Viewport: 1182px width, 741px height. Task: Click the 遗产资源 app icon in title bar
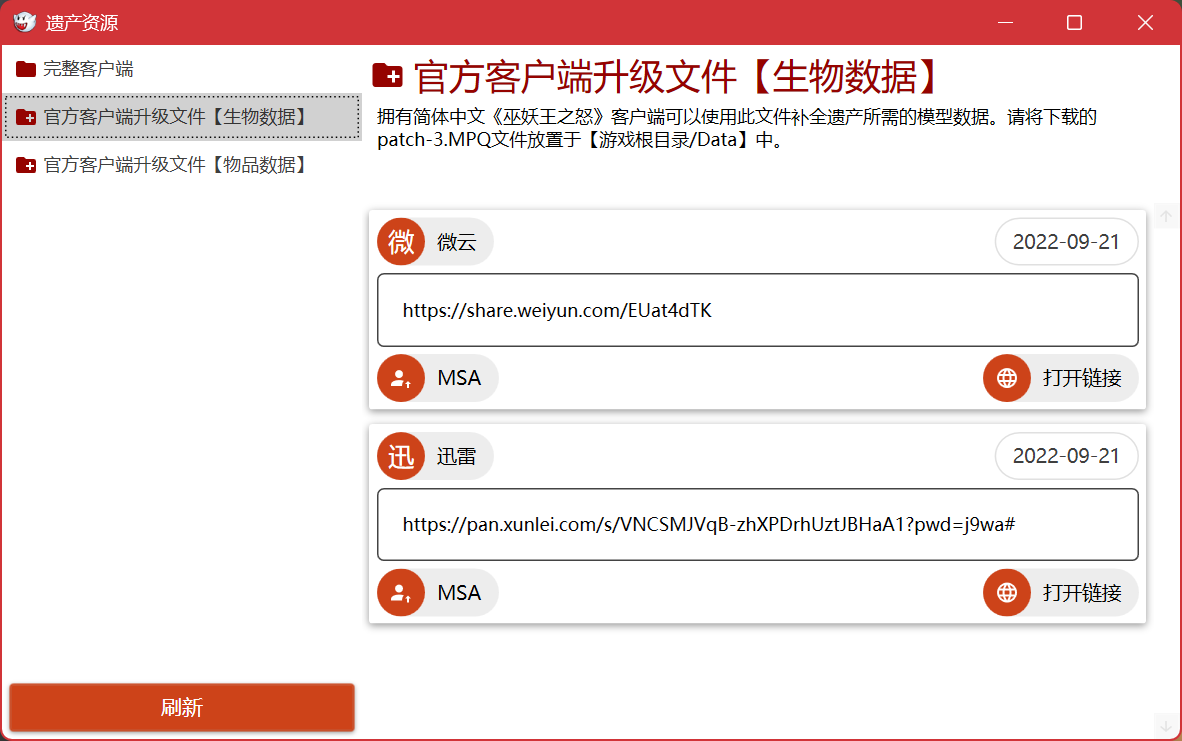pyautogui.click(x=25, y=22)
